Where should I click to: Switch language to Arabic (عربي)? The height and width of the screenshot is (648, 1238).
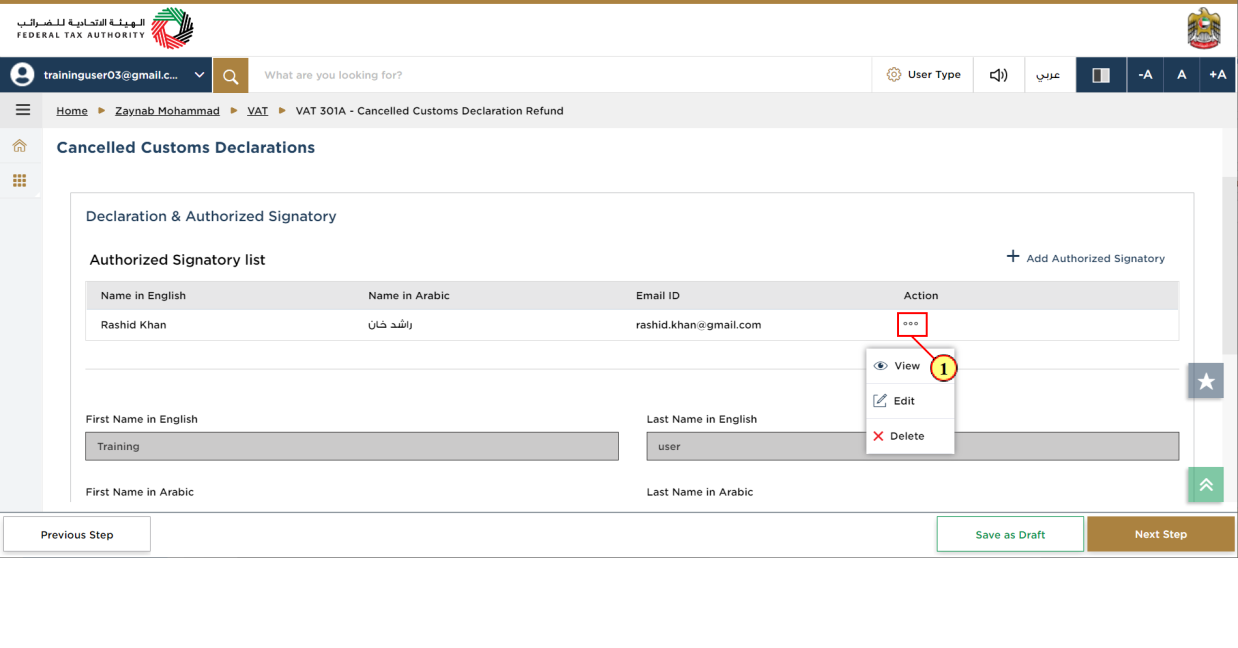(1048, 75)
